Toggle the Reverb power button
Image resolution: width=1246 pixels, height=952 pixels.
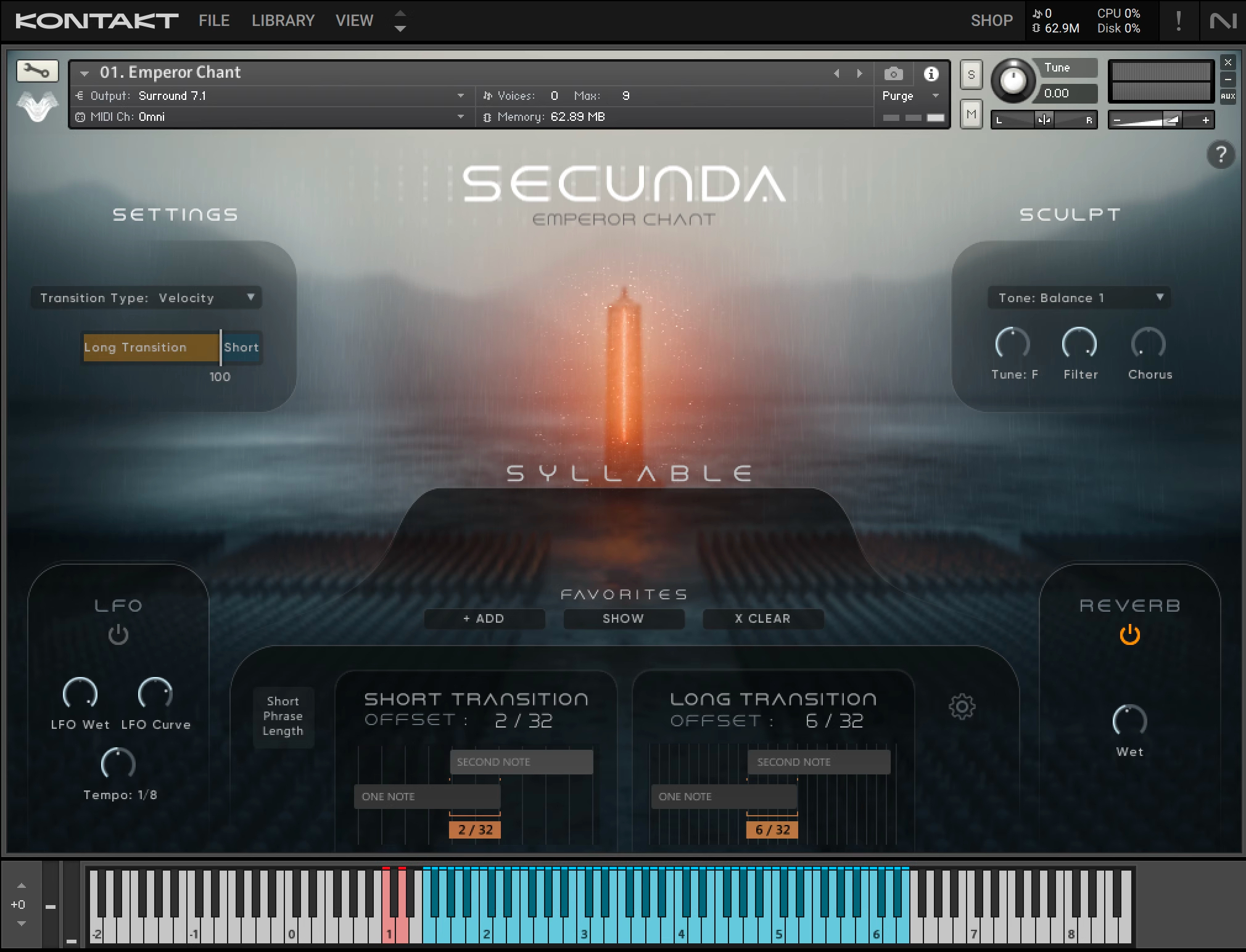[1129, 634]
